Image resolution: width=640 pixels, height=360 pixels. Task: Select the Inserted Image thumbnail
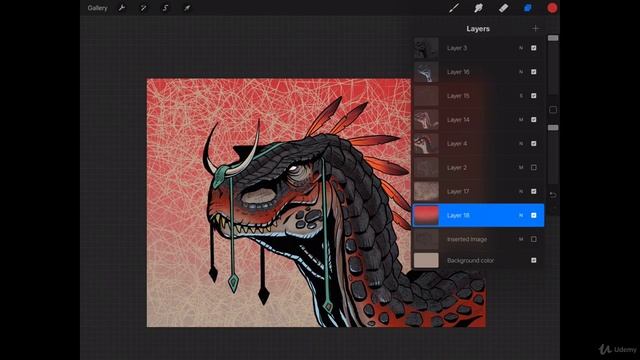(x=426, y=239)
